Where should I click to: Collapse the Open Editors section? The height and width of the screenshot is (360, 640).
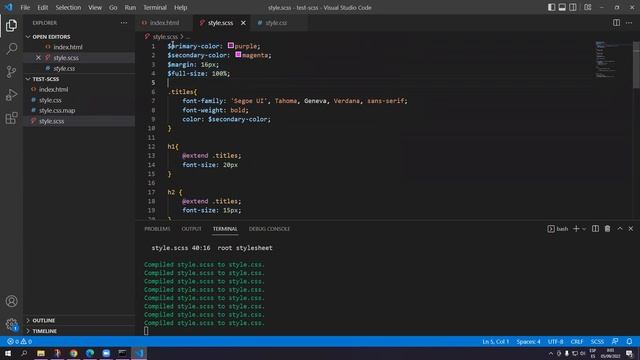pyautogui.click(x=80, y=37)
